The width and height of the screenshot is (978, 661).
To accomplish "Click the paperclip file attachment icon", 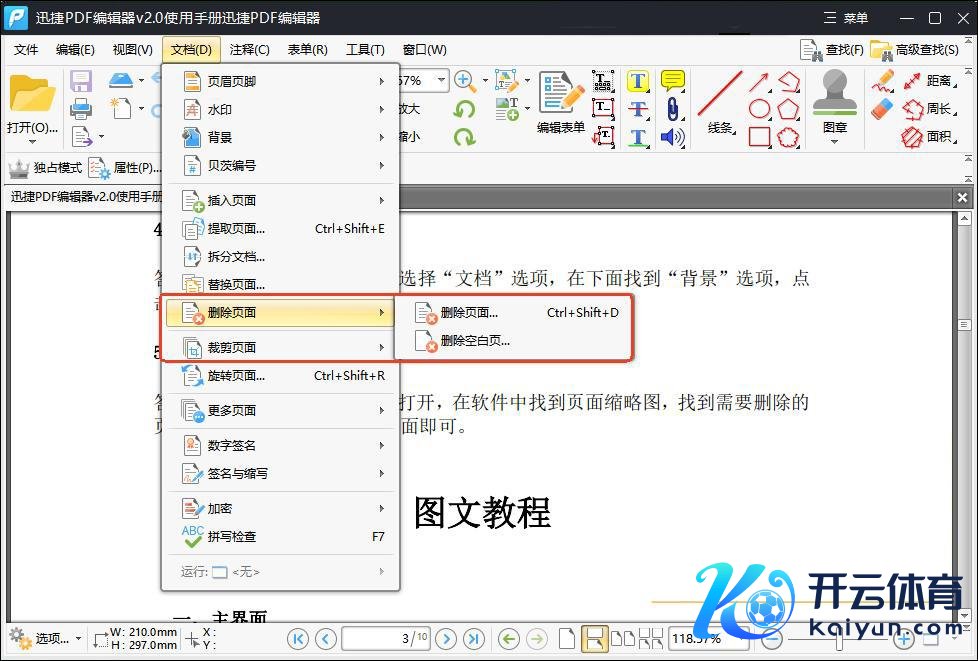I will click(673, 109).
